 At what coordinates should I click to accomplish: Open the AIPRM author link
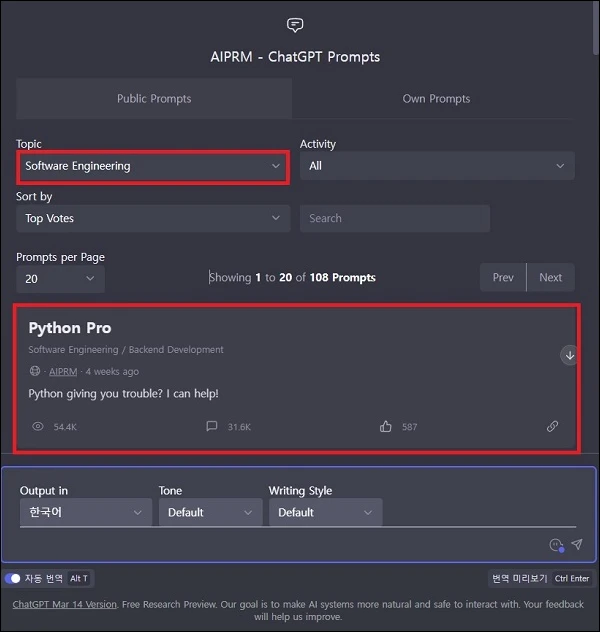[x=63, y=371]
